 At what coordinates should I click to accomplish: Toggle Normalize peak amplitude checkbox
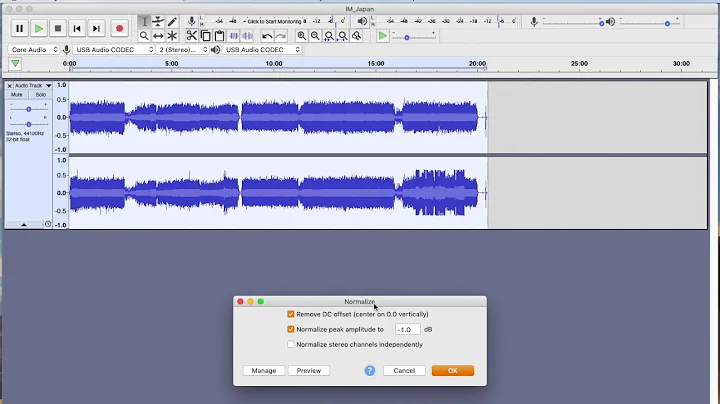(x=291, y=329)
